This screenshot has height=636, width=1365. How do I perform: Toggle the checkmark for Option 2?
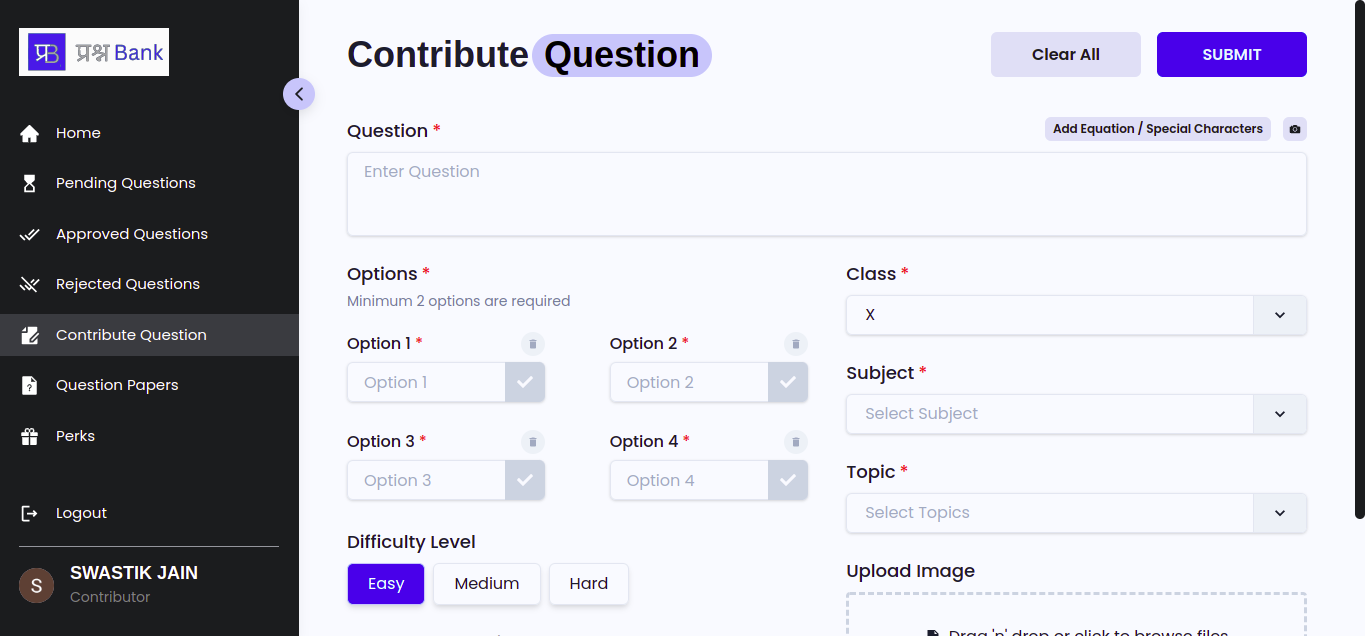click(x=788, y=382)
